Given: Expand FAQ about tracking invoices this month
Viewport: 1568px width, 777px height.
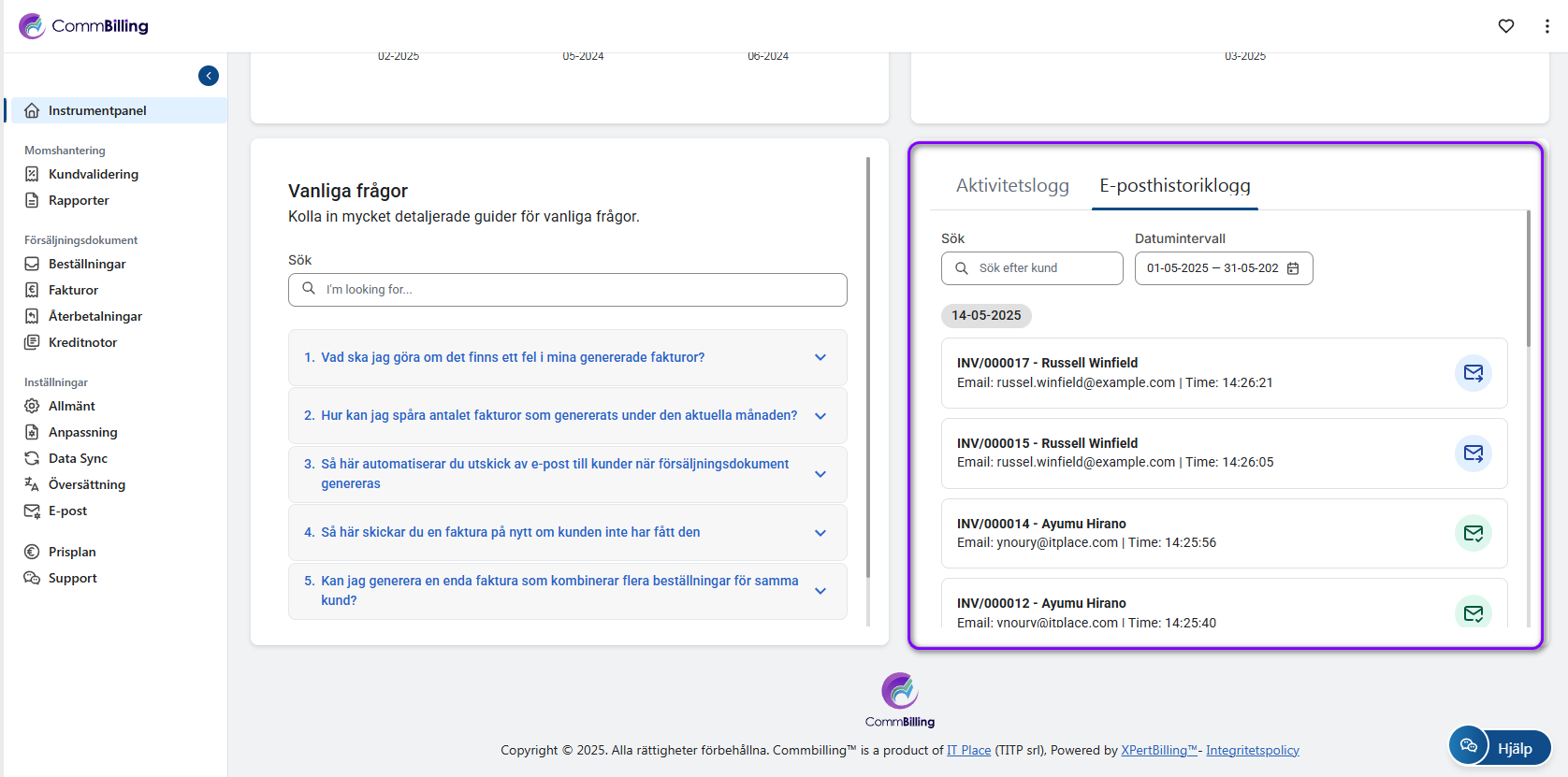Looking at the screenshot, I should [567, 415].
